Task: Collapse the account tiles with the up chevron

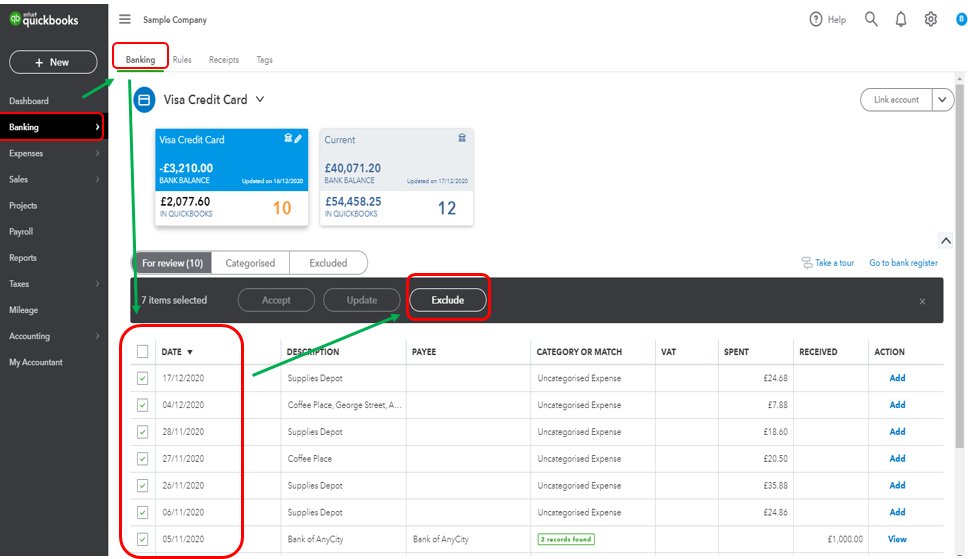Action: [946, 241]
